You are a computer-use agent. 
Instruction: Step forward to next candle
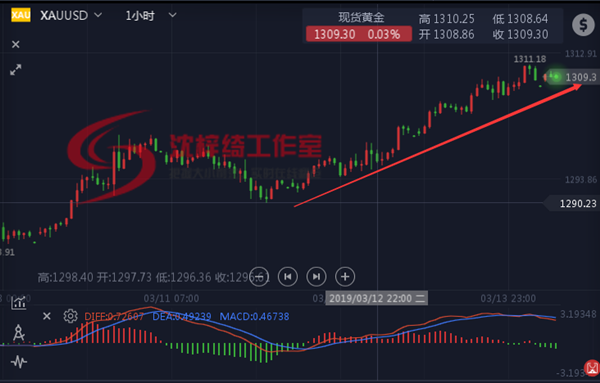click(316, 277)
